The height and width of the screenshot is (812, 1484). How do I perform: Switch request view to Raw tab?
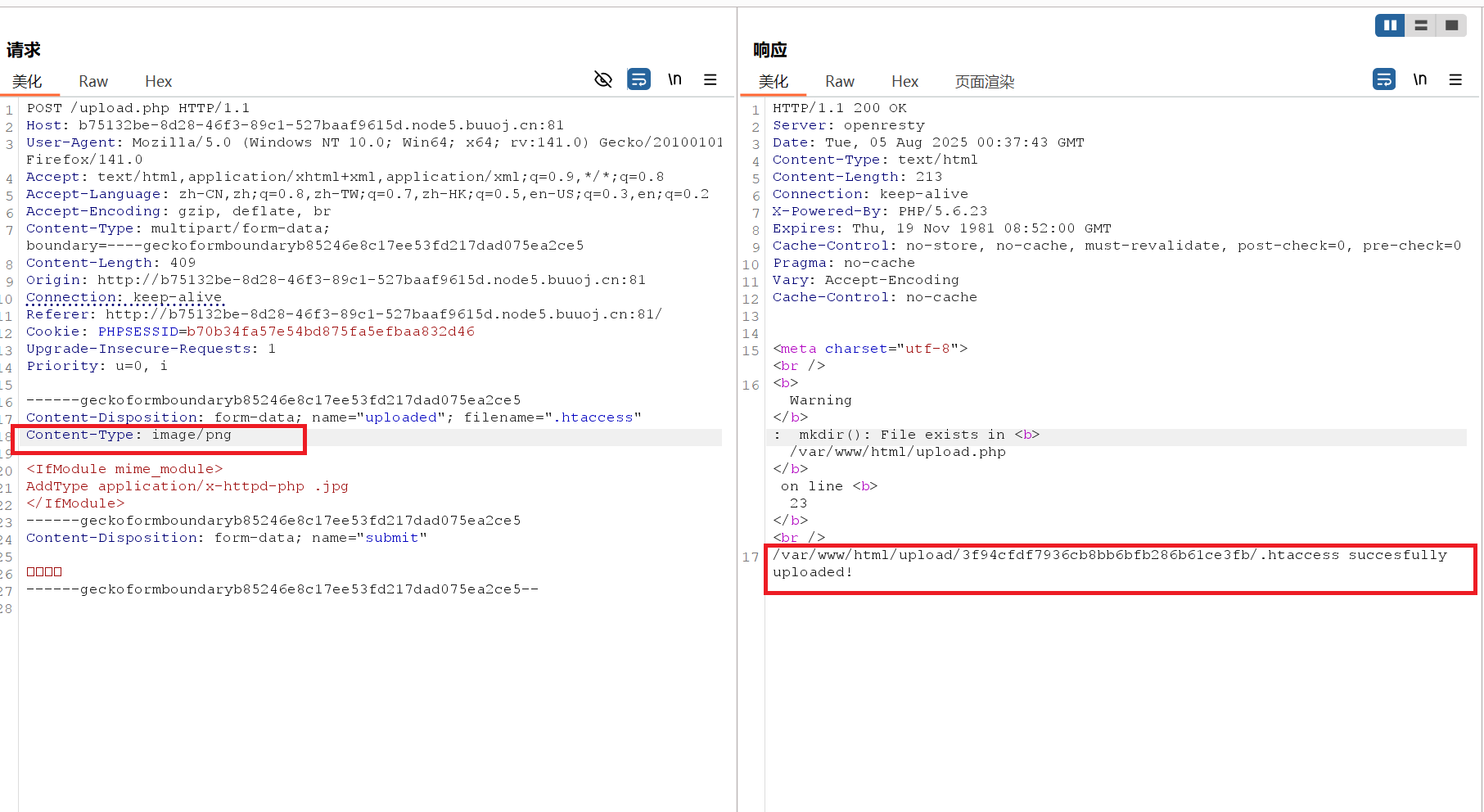pyautogui.click(x=93, y=81)
